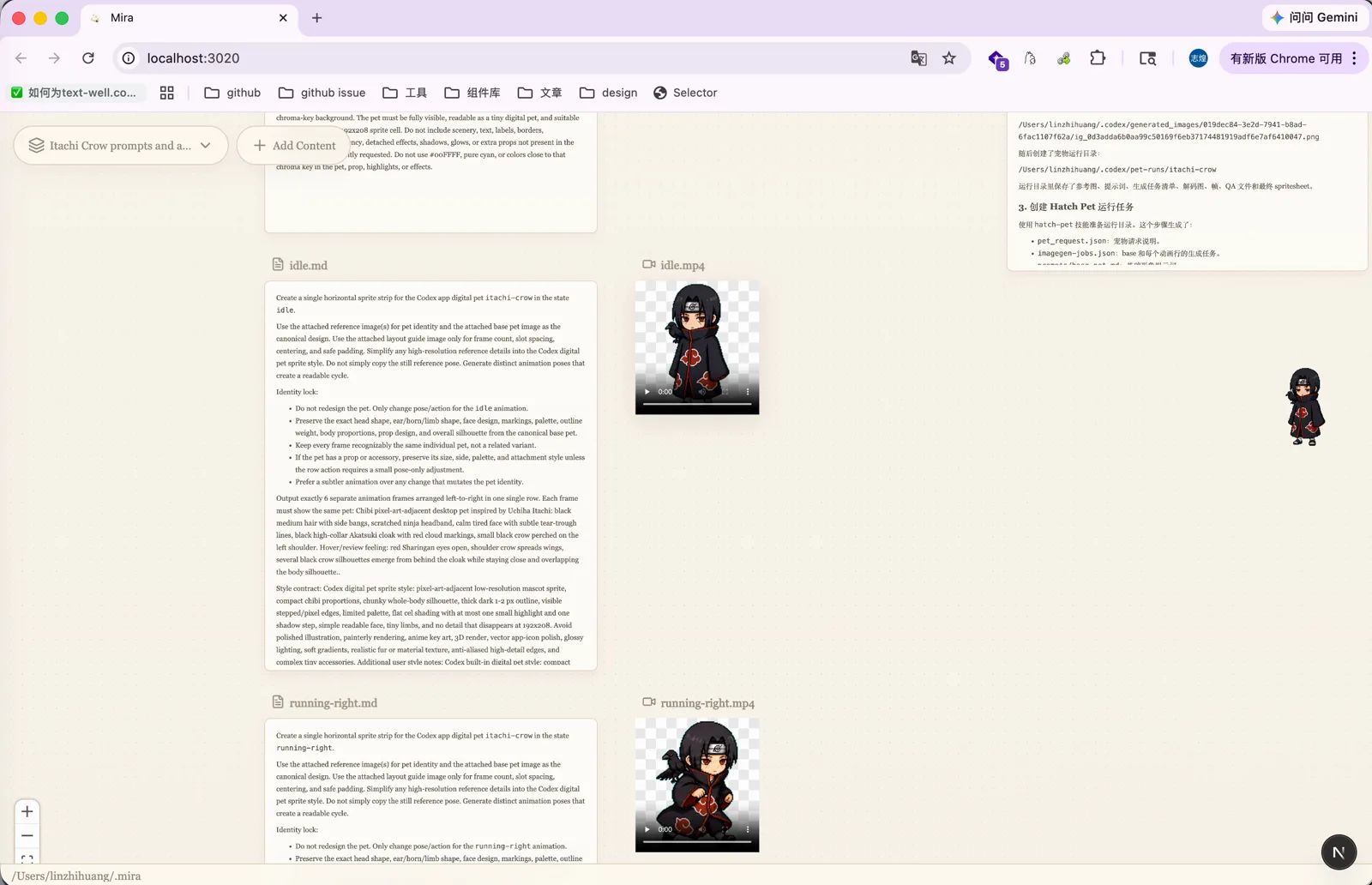The height and width of the screenshot is (885, 1372).
Task: Bookmark this page with the star
Action: [x=949, y=58]
